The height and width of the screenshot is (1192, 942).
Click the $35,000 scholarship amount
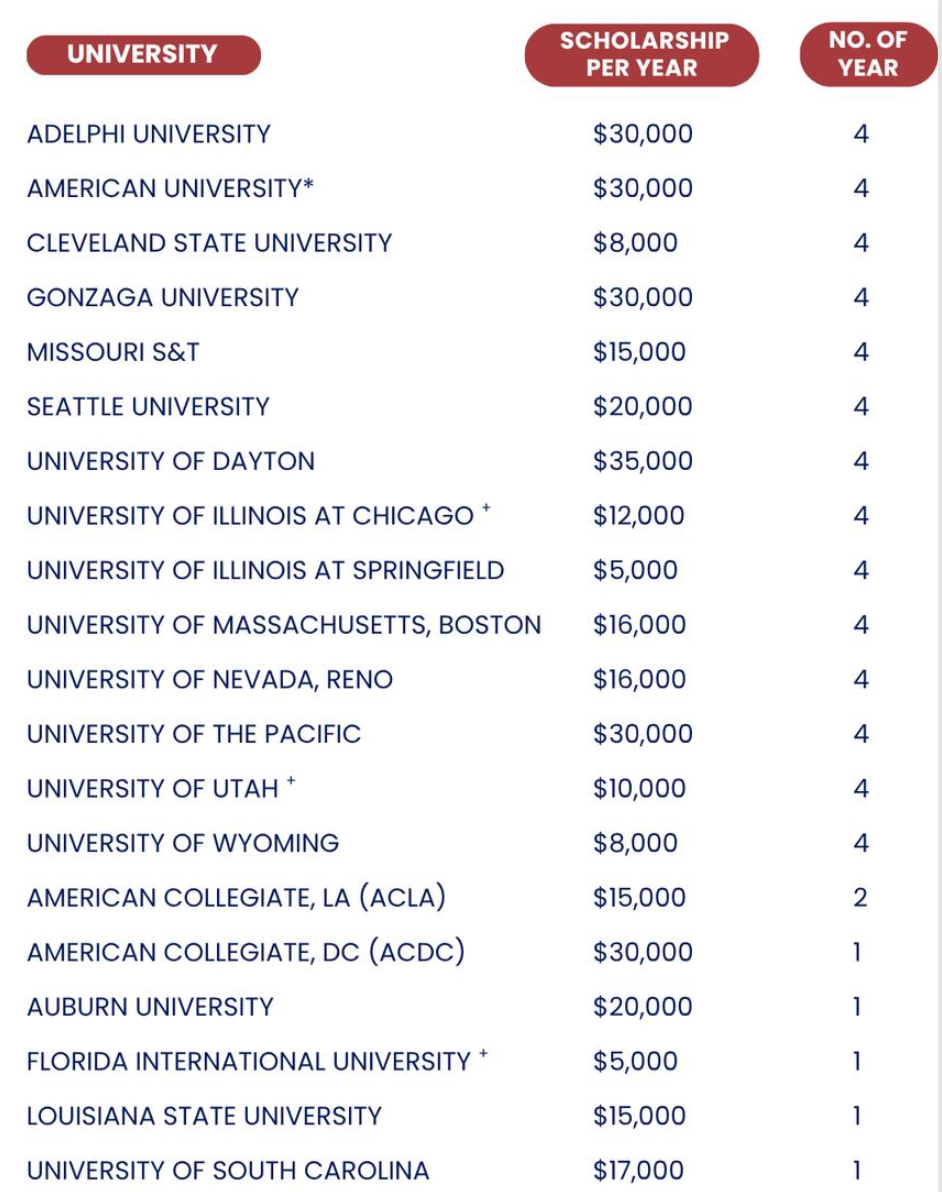pyautogui.click(x=642, y=461)
